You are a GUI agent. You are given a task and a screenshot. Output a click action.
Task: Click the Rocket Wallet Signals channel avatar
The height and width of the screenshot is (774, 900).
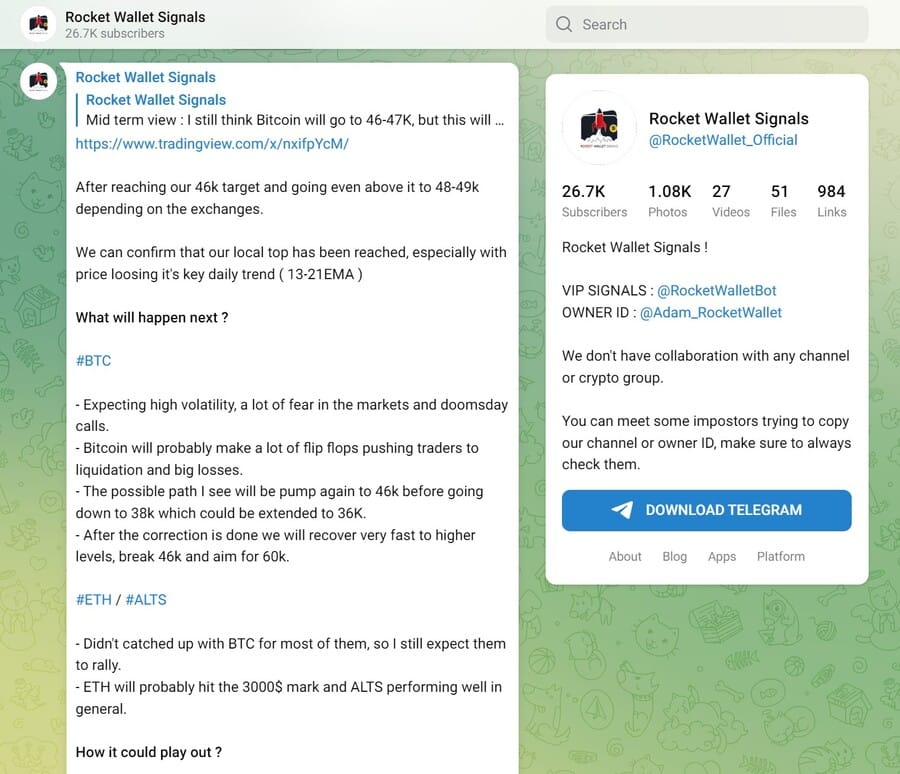(37, 23)
